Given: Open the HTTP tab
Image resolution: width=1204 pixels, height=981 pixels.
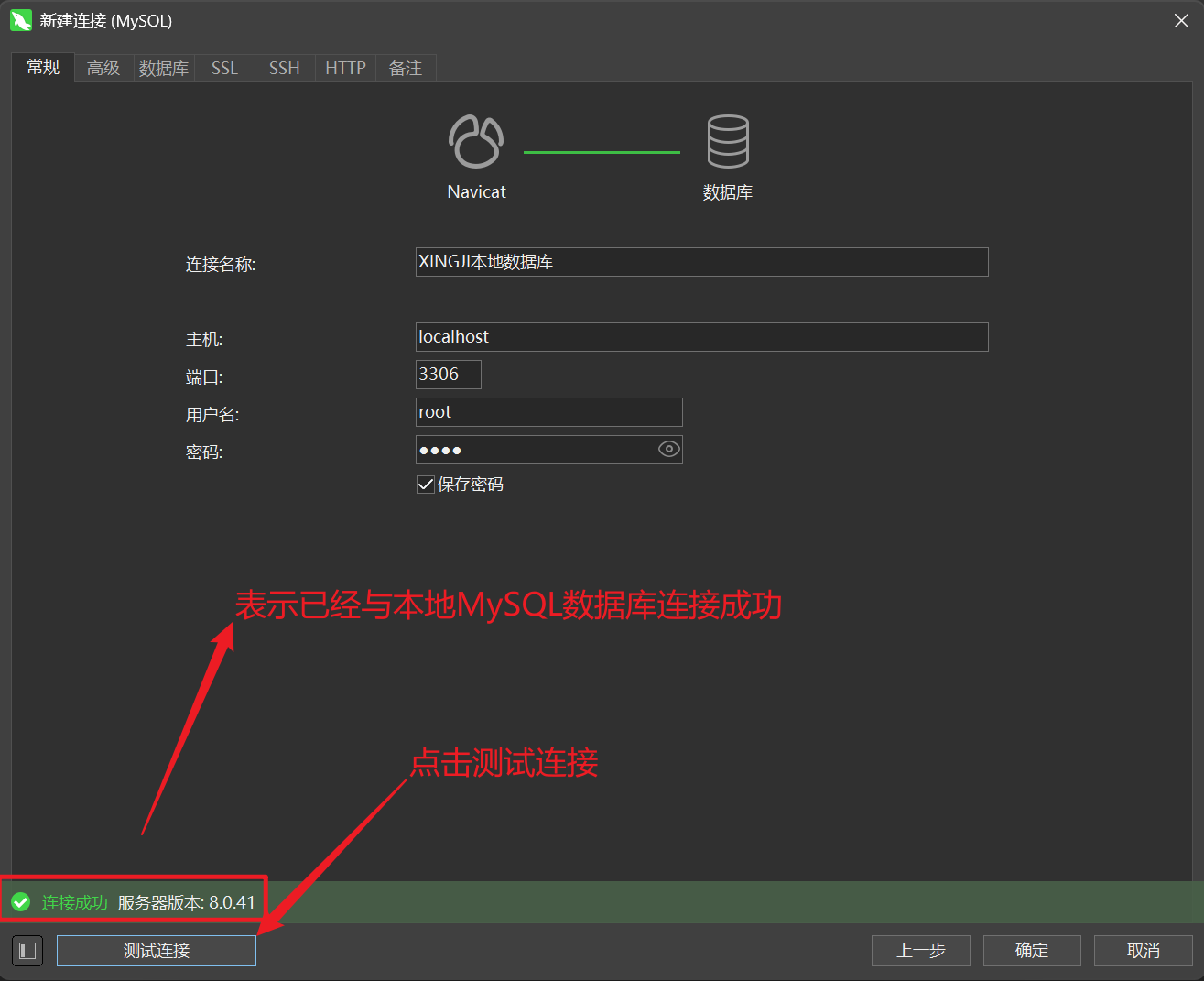Looking at the screenshot, I should click(x=345, y=68).
